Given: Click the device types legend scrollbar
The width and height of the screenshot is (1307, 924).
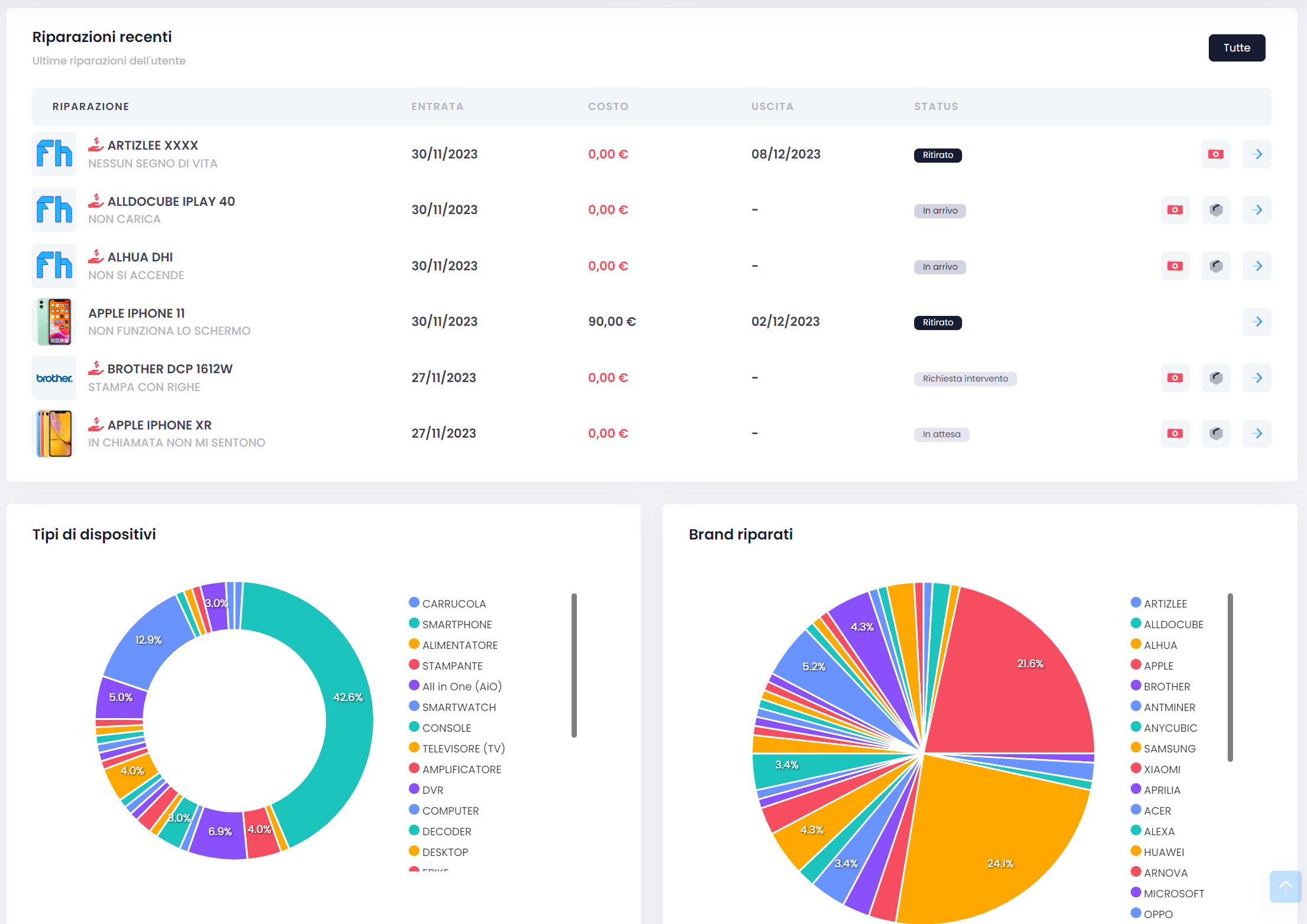Looking at the screenshot, I should pyautogui.click(x=574, y=665).
